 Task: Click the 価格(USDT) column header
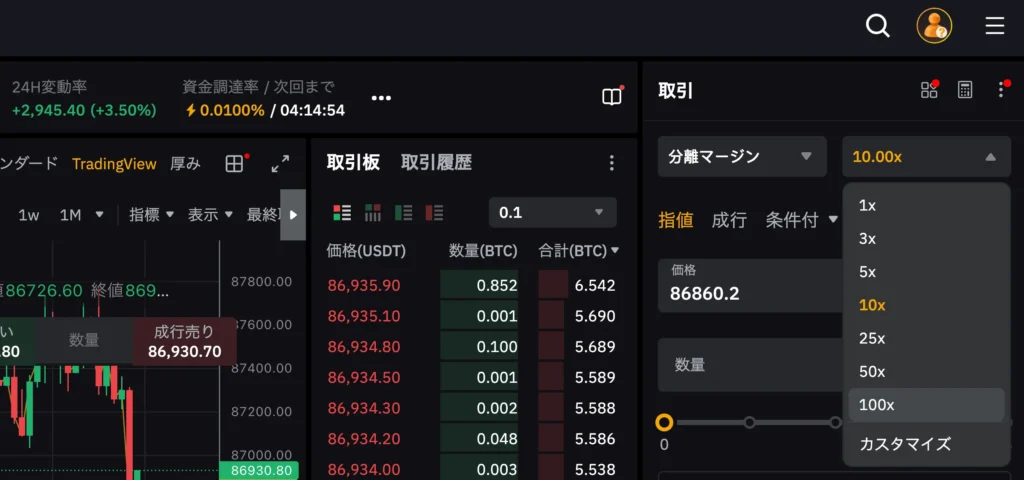(x=366, y=251)
